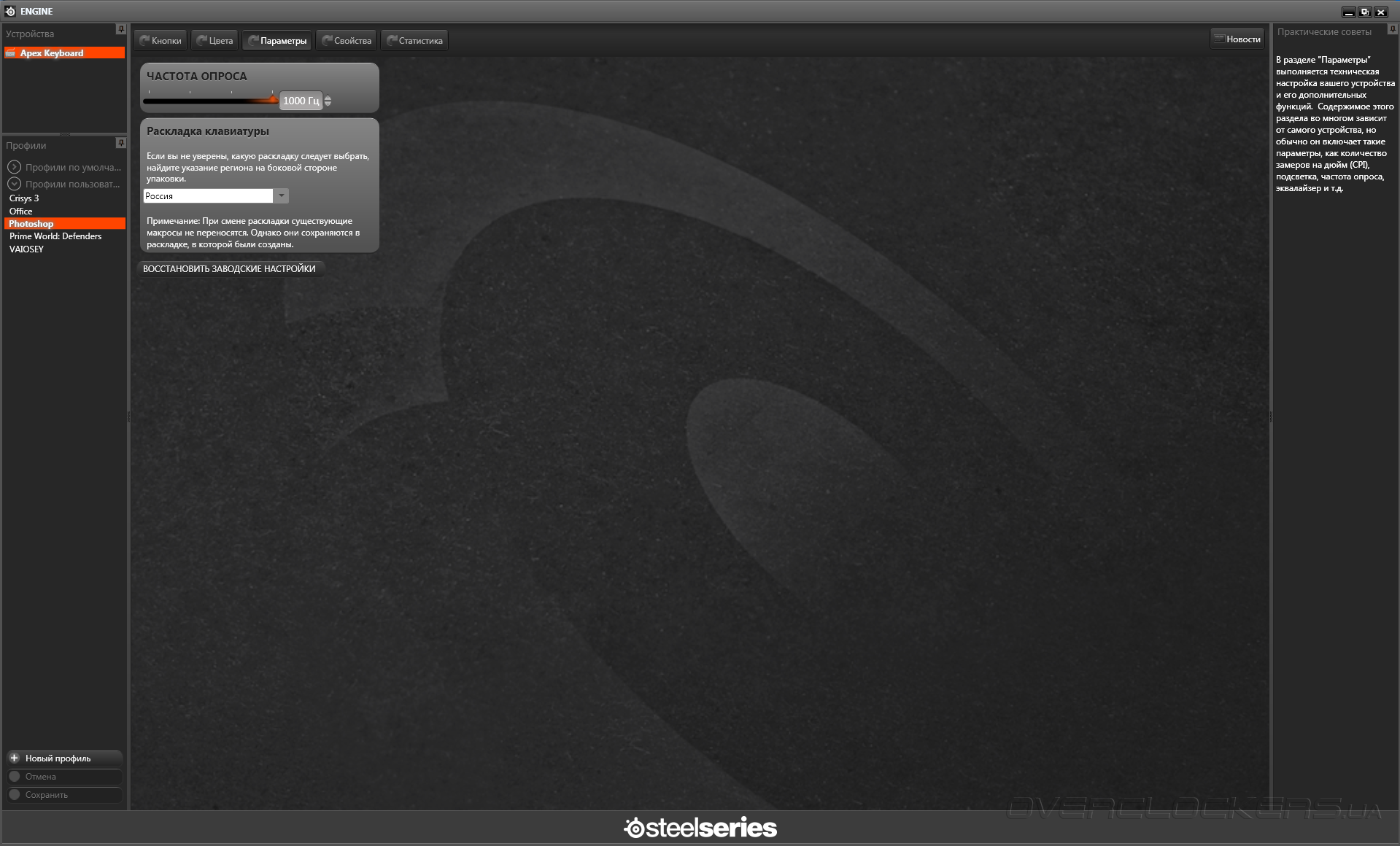Click the Engine app icon in title bar
The height and width of the screenshot is (846, 1400).
click(10, 11)
